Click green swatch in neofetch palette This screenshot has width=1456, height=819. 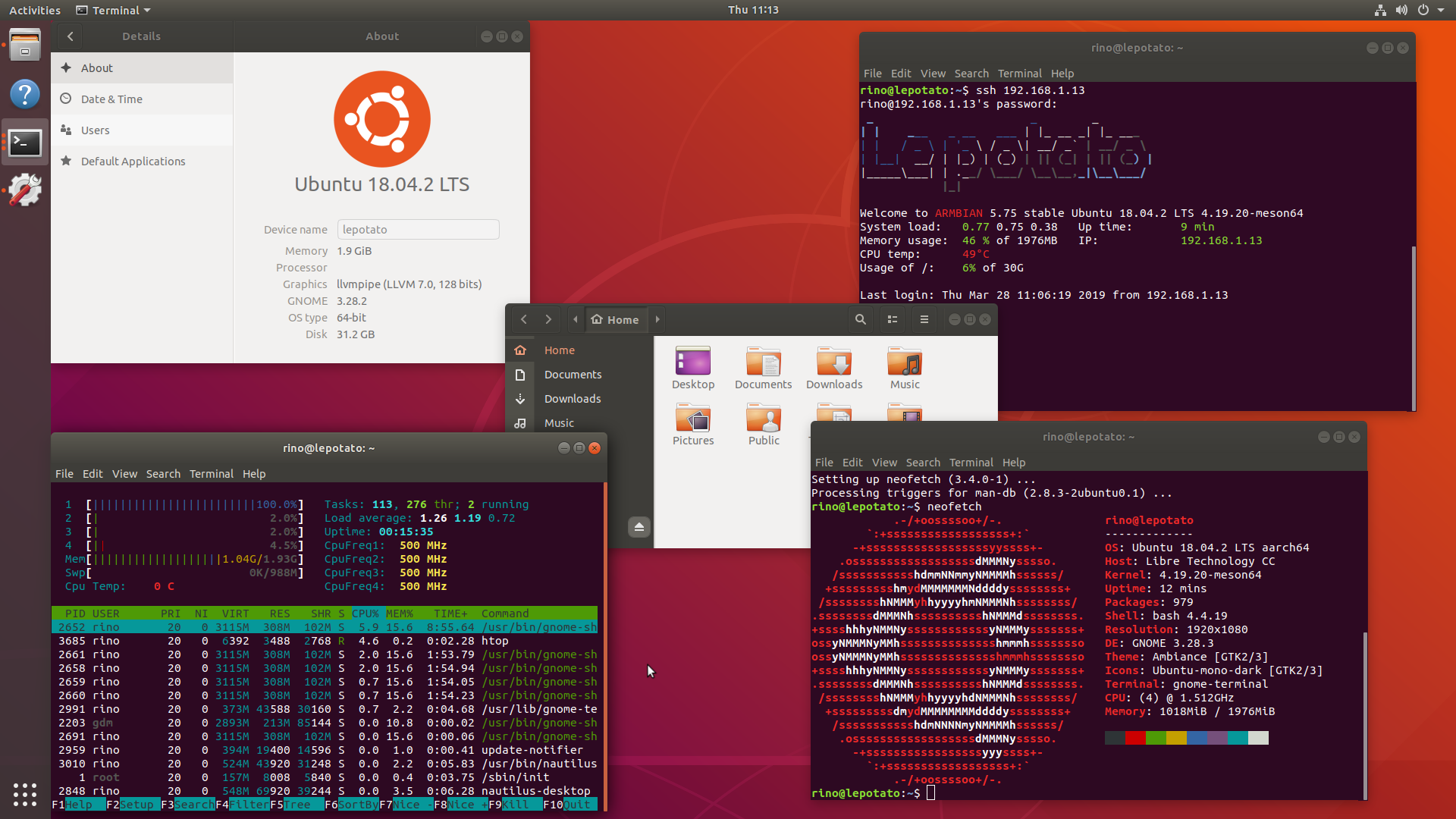(x=1156, y=738)
